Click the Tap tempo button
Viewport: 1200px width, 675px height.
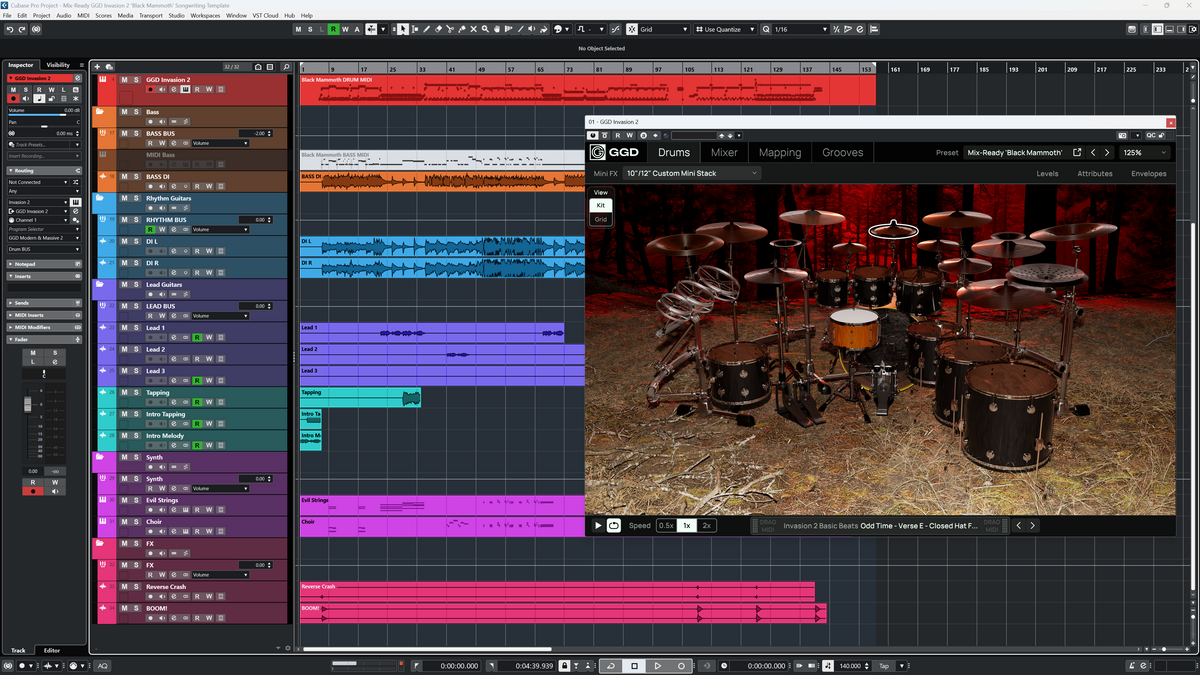point(884,665)
